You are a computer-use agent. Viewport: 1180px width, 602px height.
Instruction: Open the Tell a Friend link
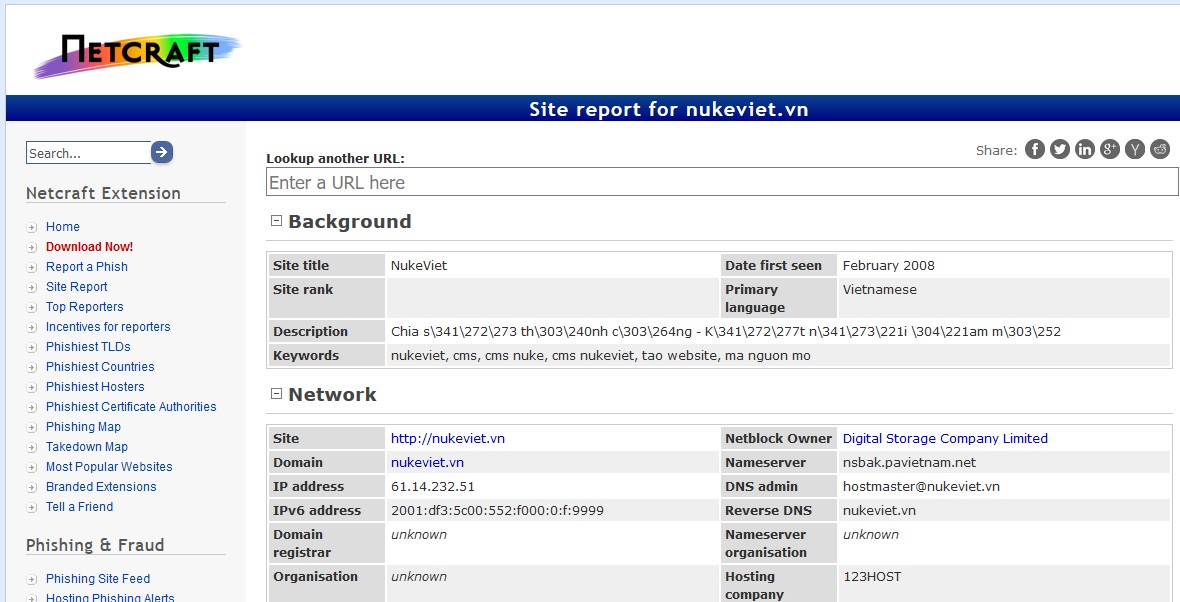80,507
